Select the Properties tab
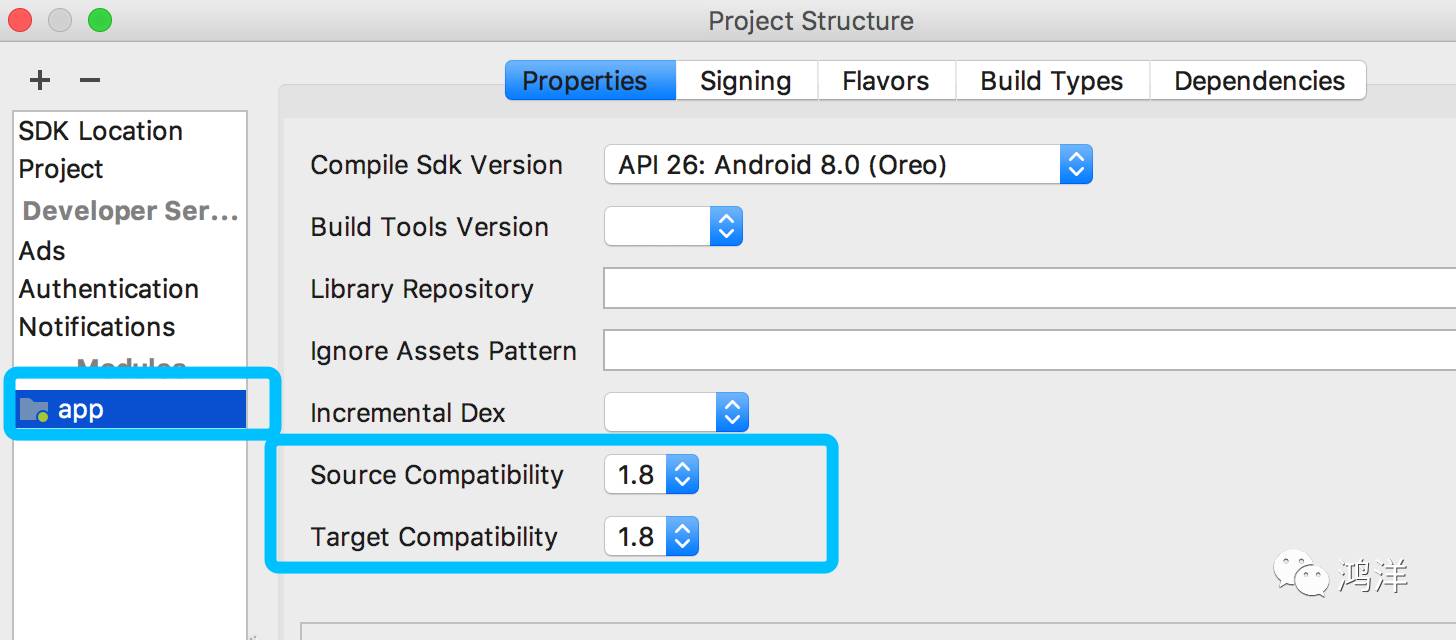The image size is (1456, 640). click(x=585, y=81)
